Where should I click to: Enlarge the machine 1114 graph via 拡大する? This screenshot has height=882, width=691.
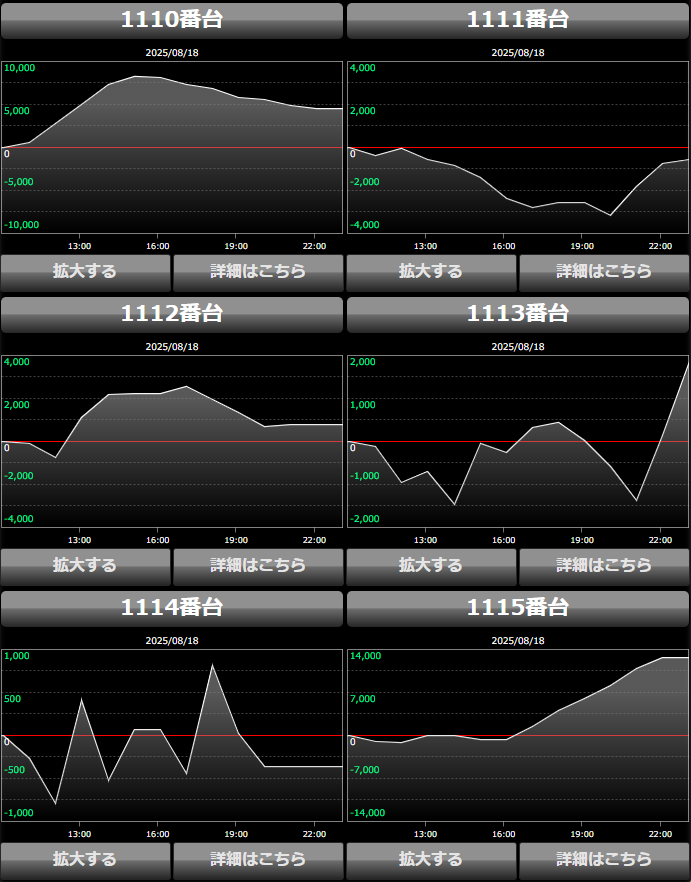85,861
